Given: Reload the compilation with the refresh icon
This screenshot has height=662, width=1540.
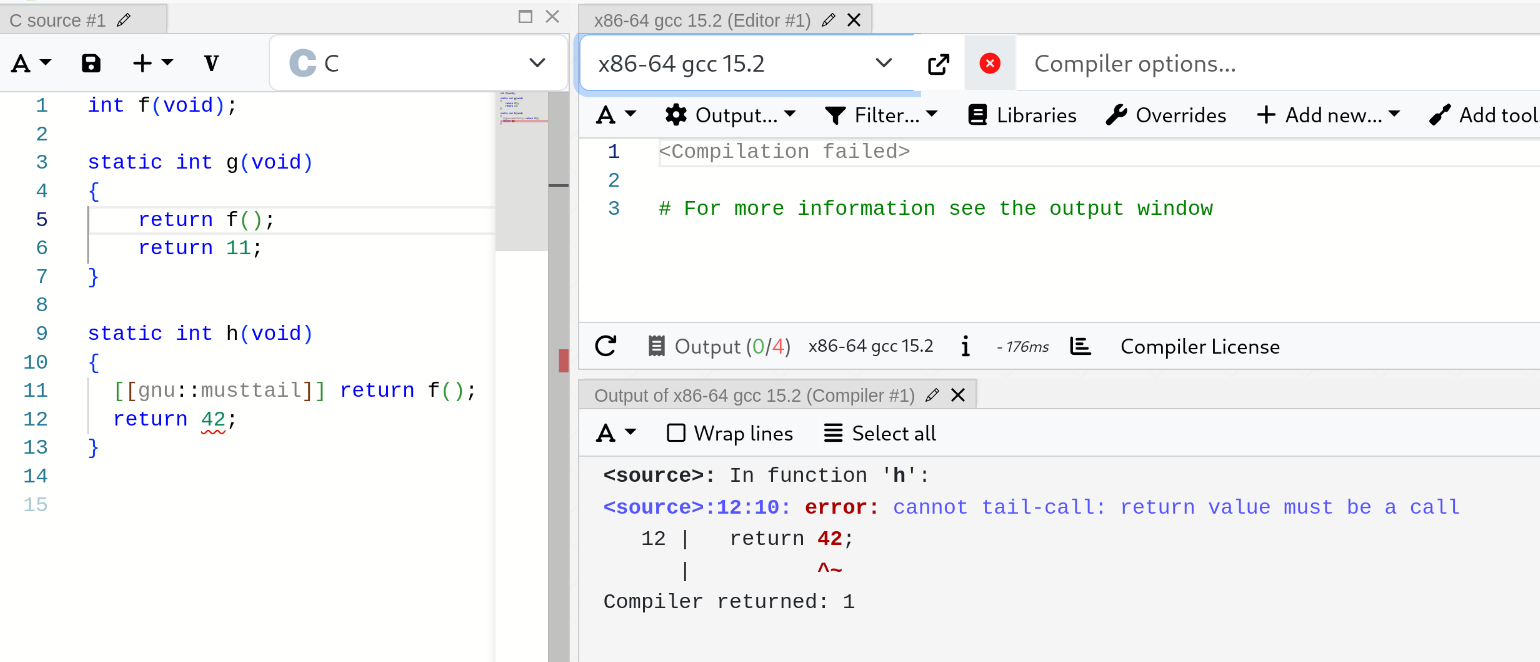Looking at the screenshot, I should coord(605,346).
